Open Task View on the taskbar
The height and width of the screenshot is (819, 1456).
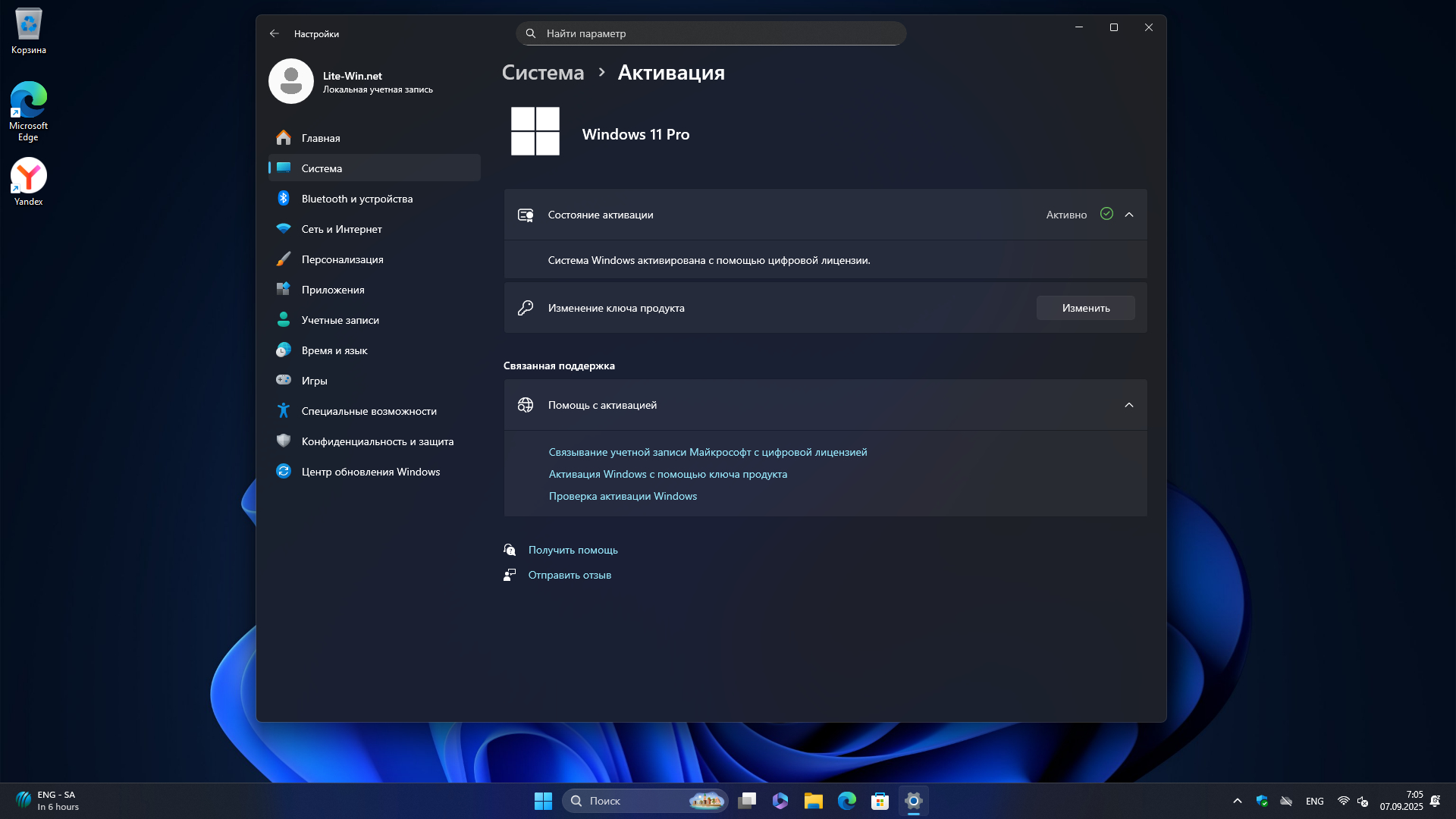[x=747, y=801]
